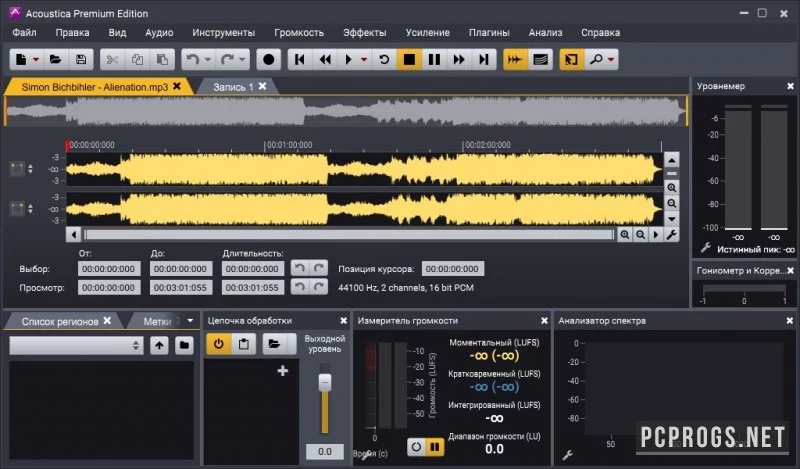The width and height of the screenshot is (800, 469).
Task: Click the Позиция курсора time field
Action: tap(452, 269)
